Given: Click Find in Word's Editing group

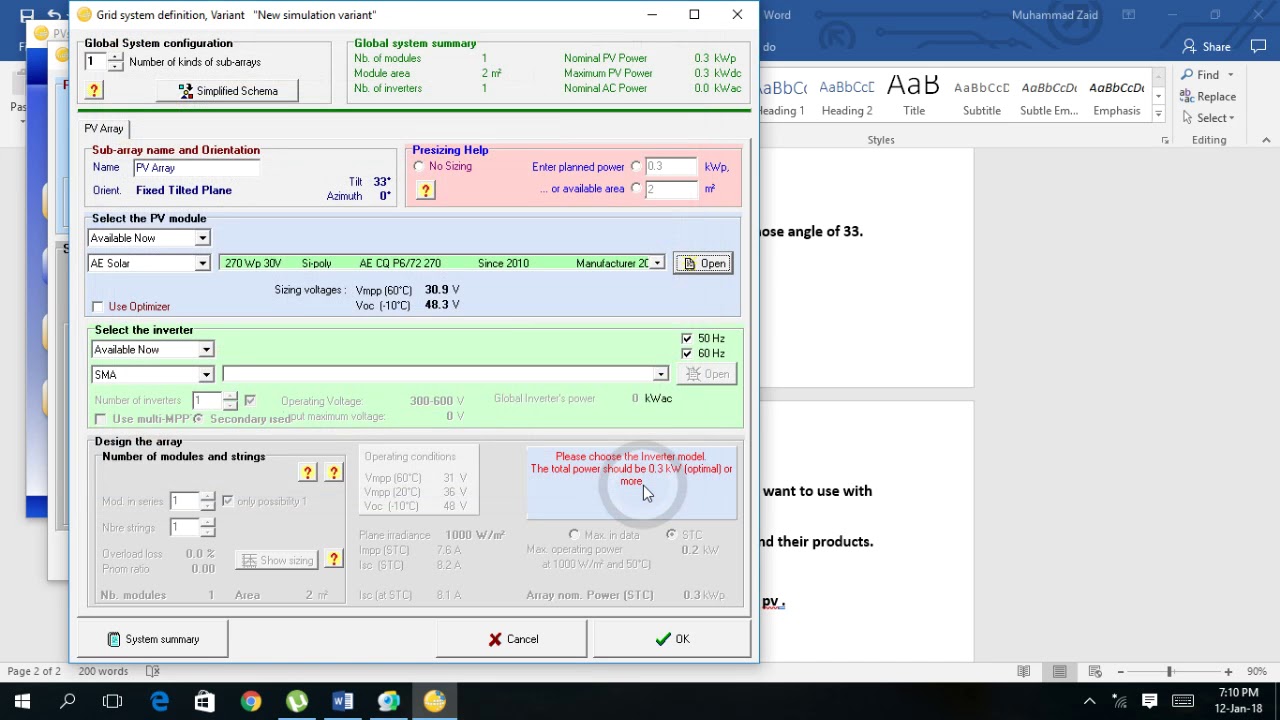Looking at the screenshot, I should click(x=1200, y=75).
